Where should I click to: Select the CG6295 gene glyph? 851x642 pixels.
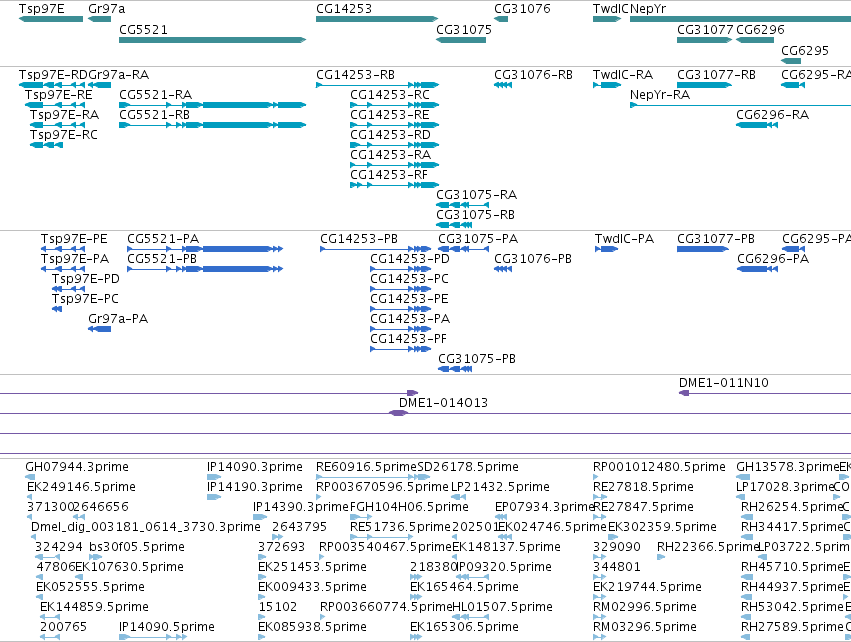791,60
